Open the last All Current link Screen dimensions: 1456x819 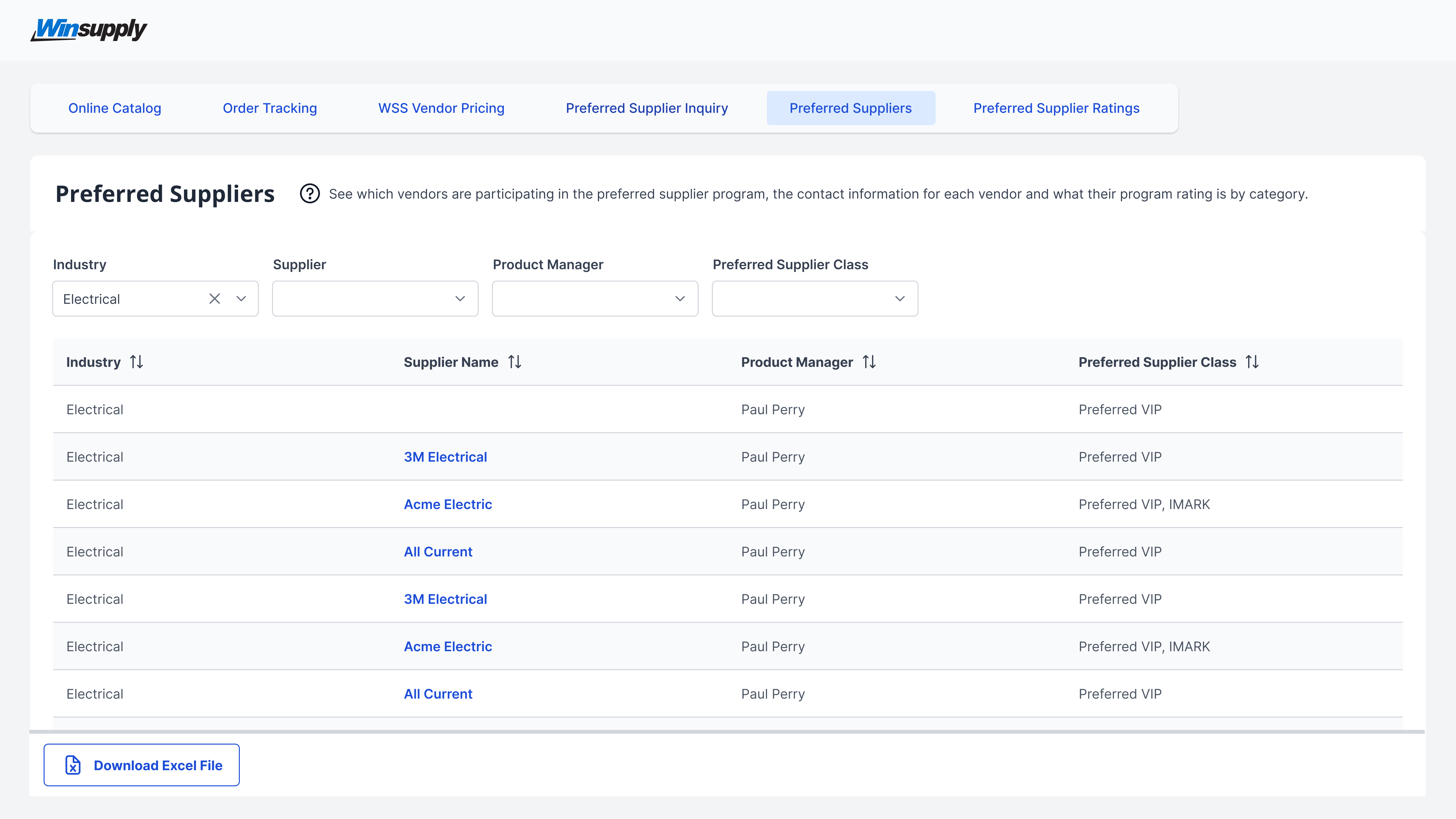pos(437,694)
